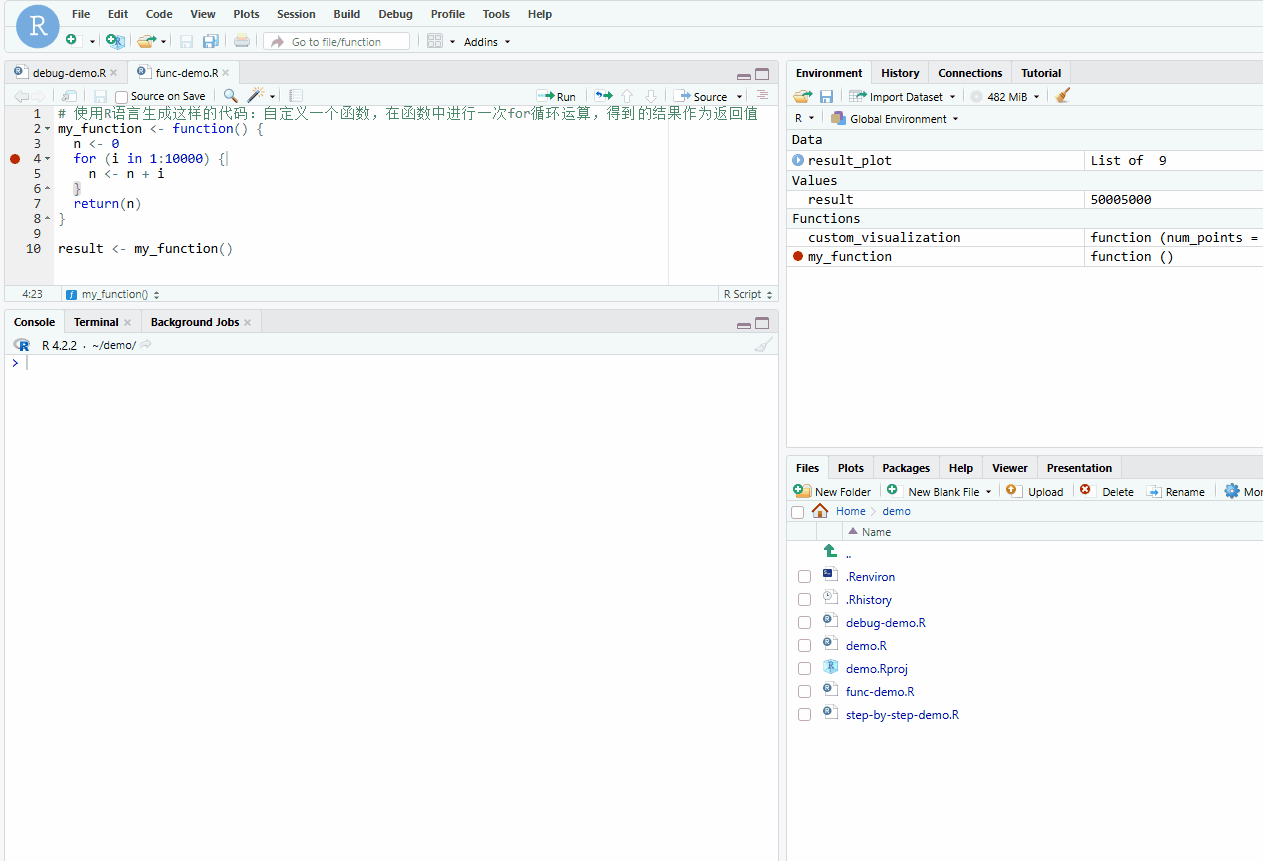This screenshot has width=1263, height=861.
Task: Click the code tools magic wand icon
Action: point(256,96)
